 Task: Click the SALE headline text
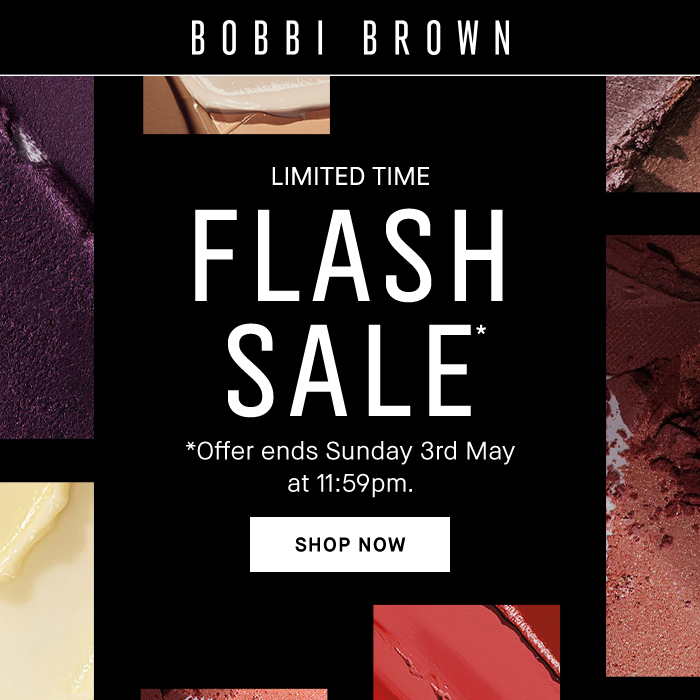349,370
